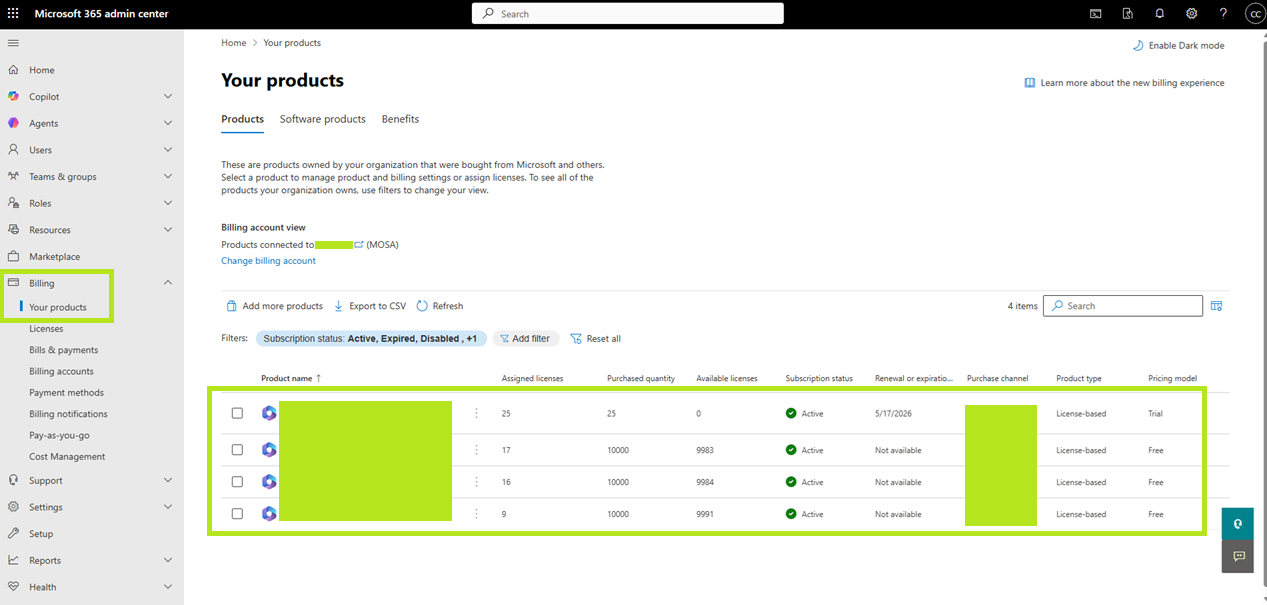Click Home in the breadcrumb
This screenshot has height=605, width=1267.
[x=234, y=43]
